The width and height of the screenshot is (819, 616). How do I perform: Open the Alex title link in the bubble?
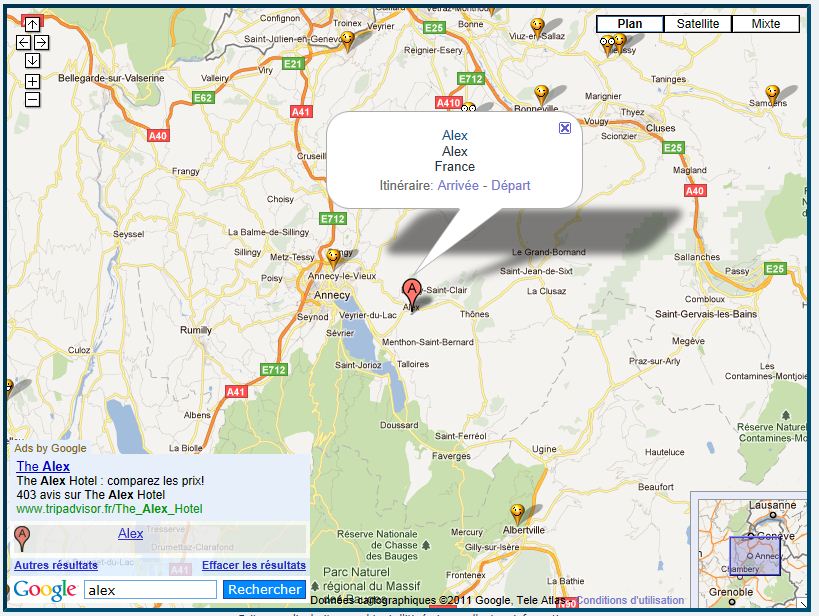454,135
